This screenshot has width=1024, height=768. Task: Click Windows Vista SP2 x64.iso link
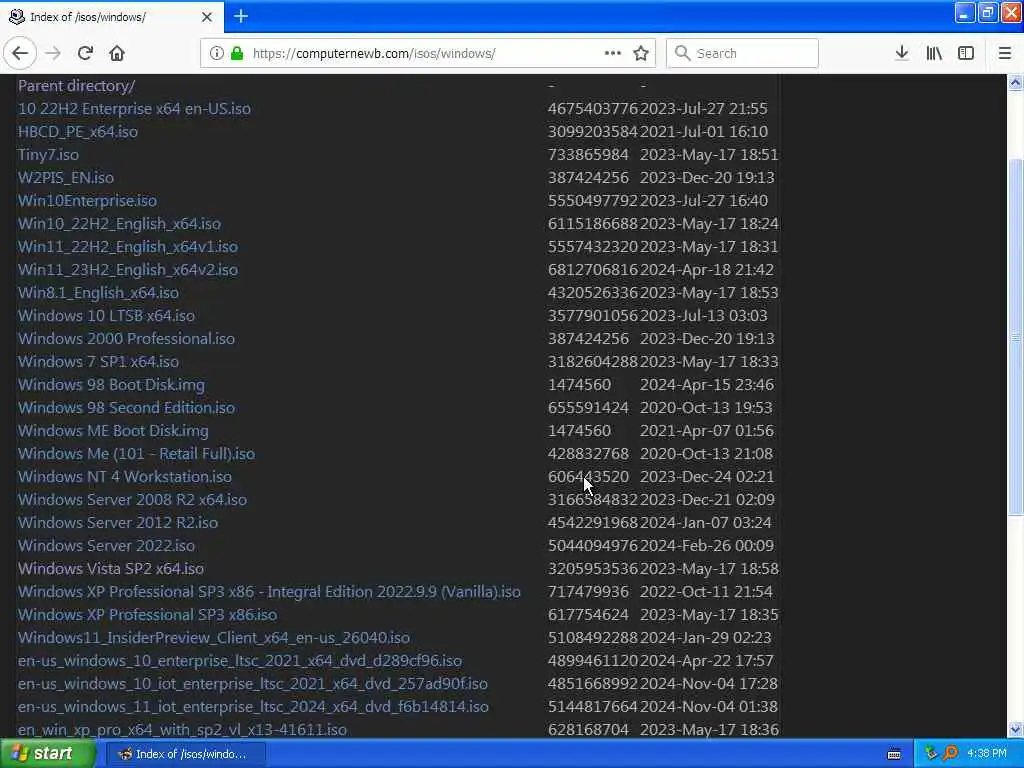[110, 568]
